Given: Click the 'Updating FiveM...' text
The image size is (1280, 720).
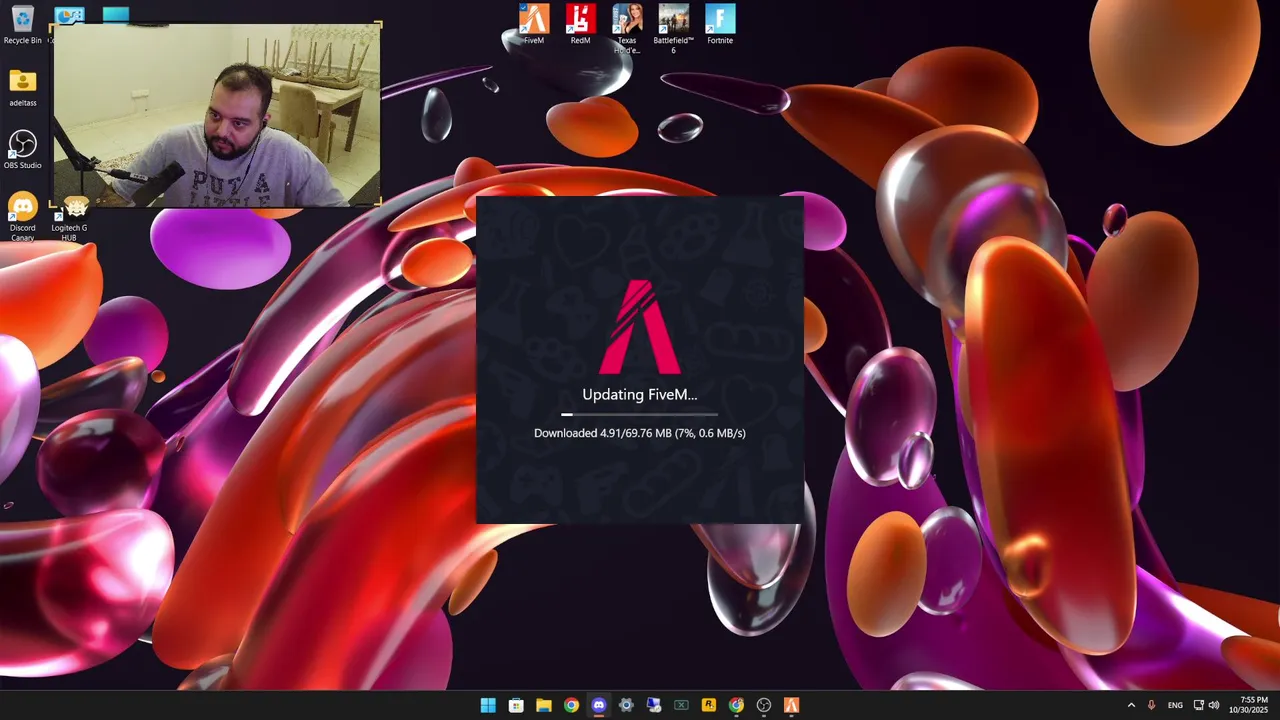Looking at the screenshot, I should click(640, 395).
